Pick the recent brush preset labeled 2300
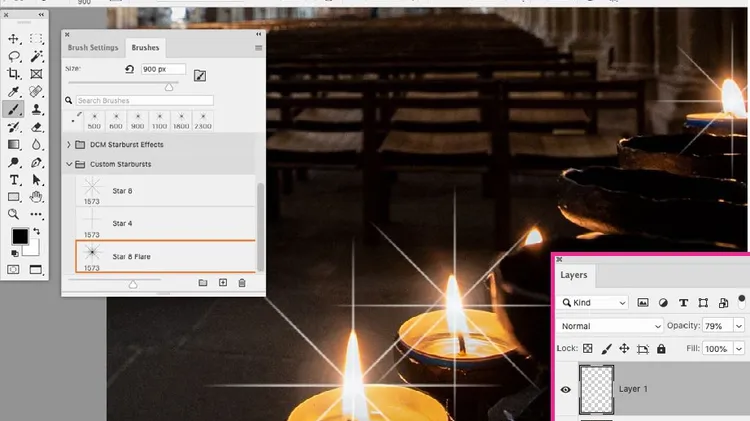This screenshot has height=421, width=750. point(203,121)
